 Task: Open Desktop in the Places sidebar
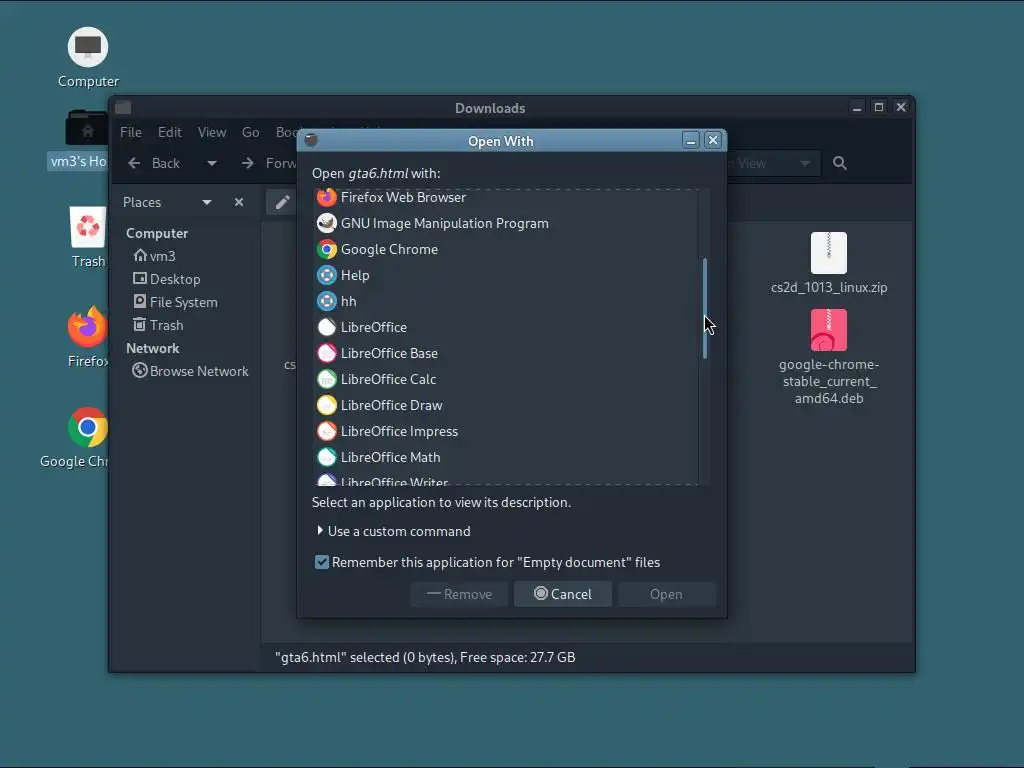pyautogui.click(x=167, y=279)
